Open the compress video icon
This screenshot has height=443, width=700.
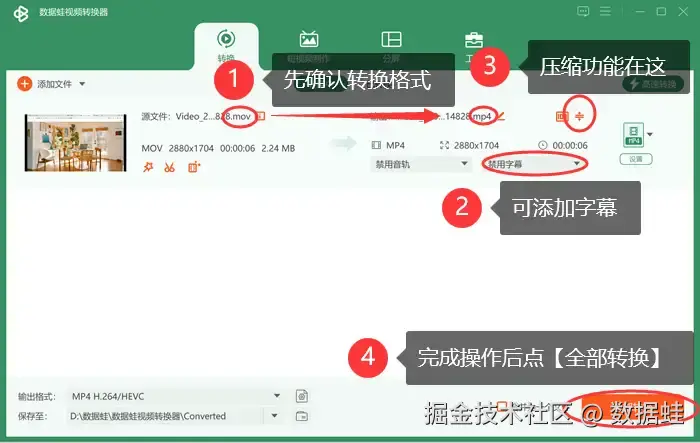tap(579, 117)
